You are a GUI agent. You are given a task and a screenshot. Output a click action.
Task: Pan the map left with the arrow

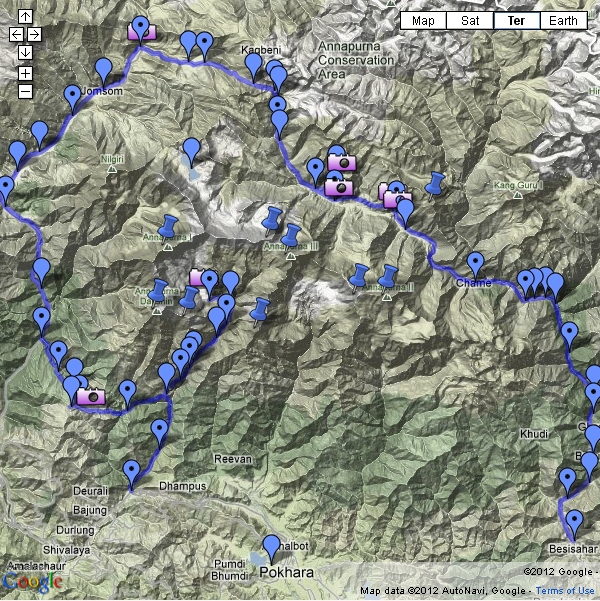[16, 34]
